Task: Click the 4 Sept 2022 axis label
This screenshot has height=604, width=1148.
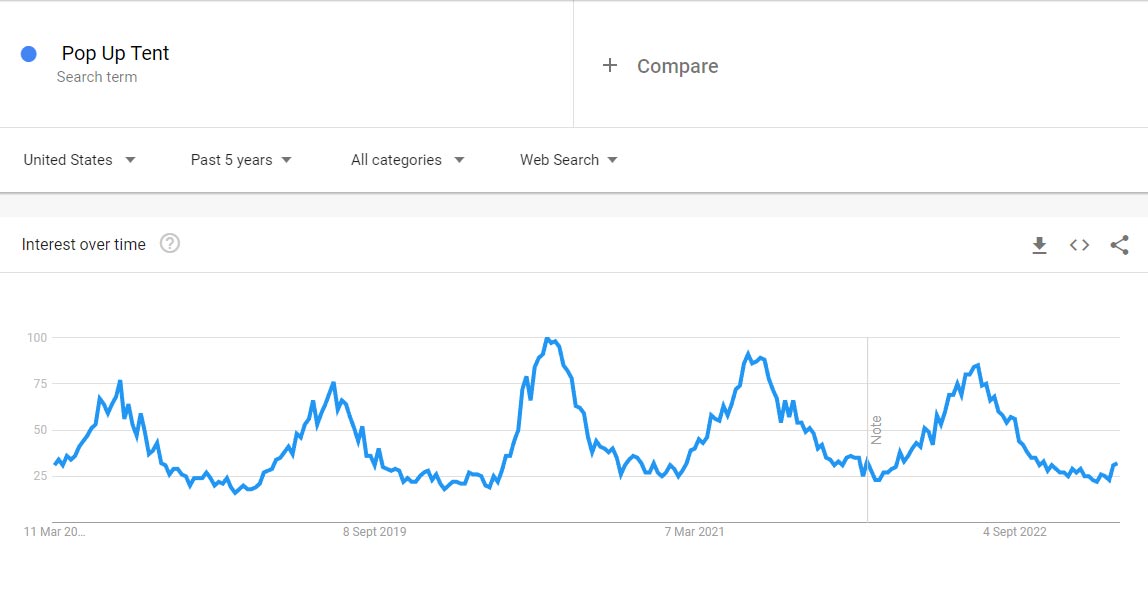Action: (1014, 532)
